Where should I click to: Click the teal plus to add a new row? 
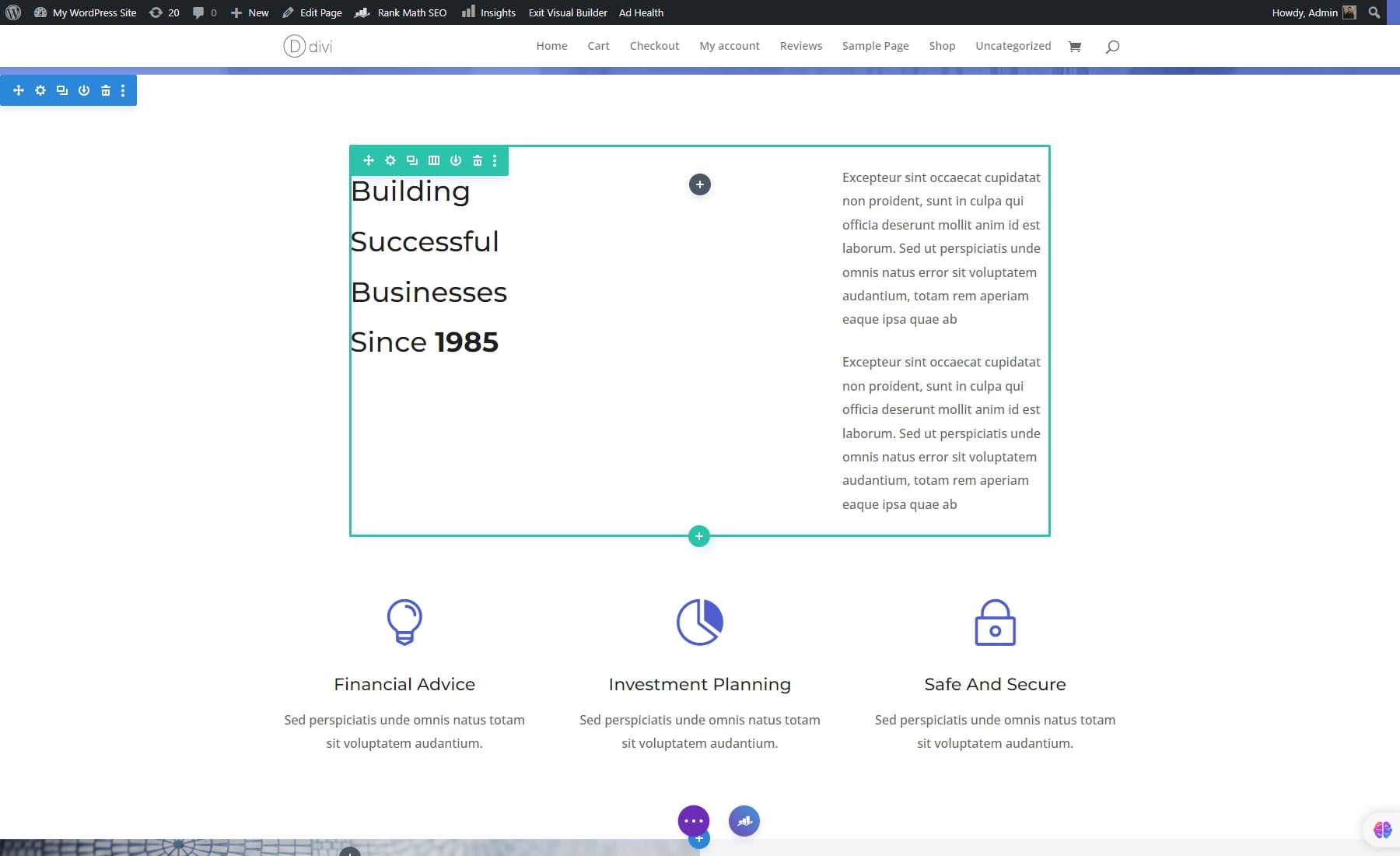point(698,536)
